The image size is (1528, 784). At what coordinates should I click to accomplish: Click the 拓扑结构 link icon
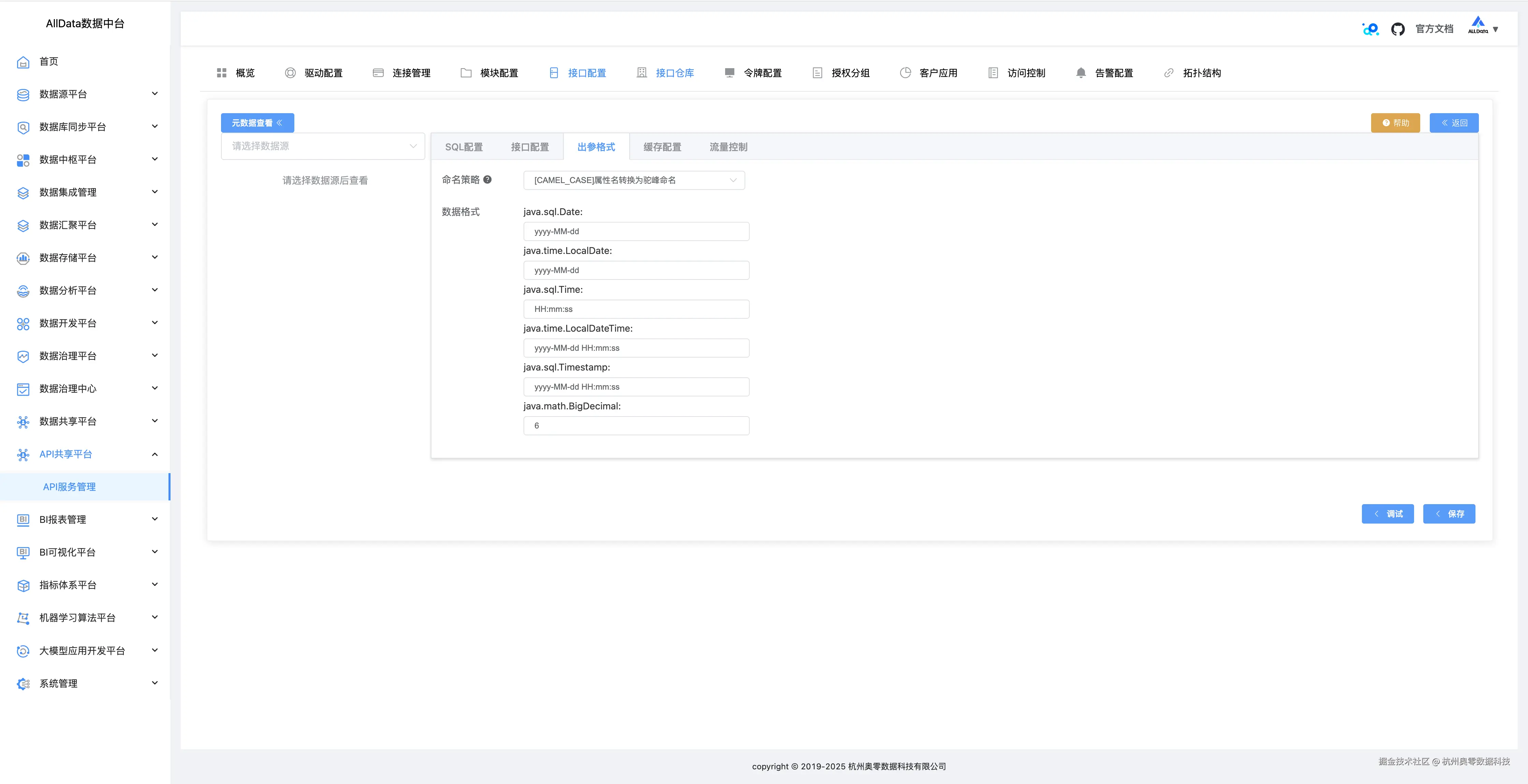[x=1169, y=73]
